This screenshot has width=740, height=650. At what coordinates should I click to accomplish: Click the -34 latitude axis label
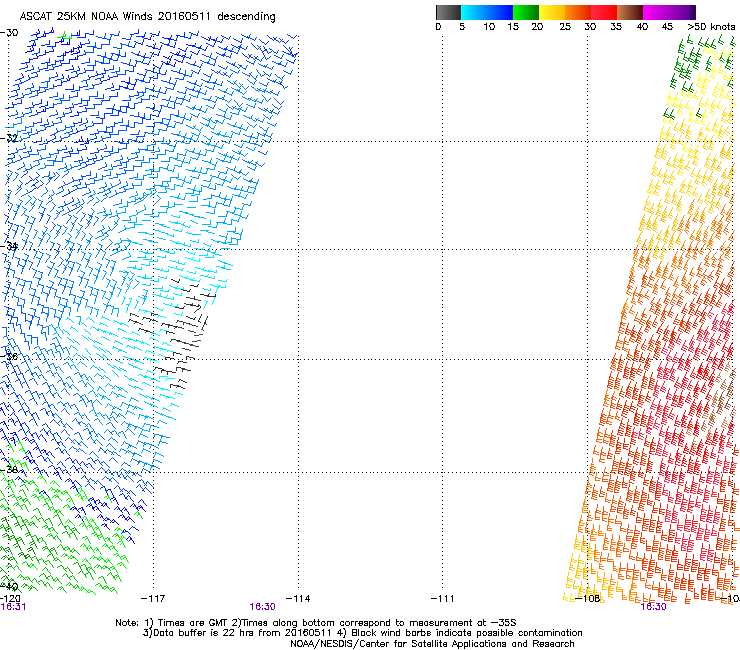point(9,246)
